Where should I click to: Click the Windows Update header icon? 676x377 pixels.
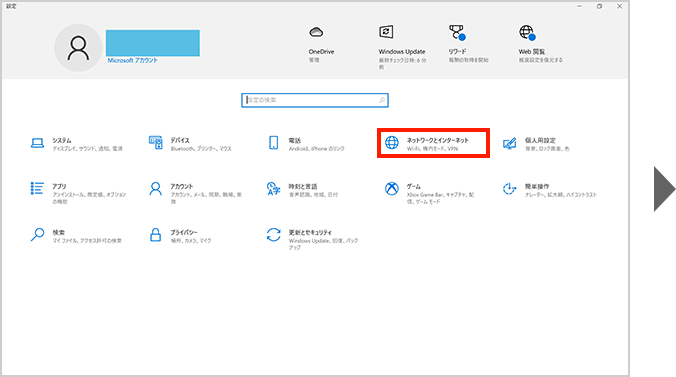pos(386,32)
